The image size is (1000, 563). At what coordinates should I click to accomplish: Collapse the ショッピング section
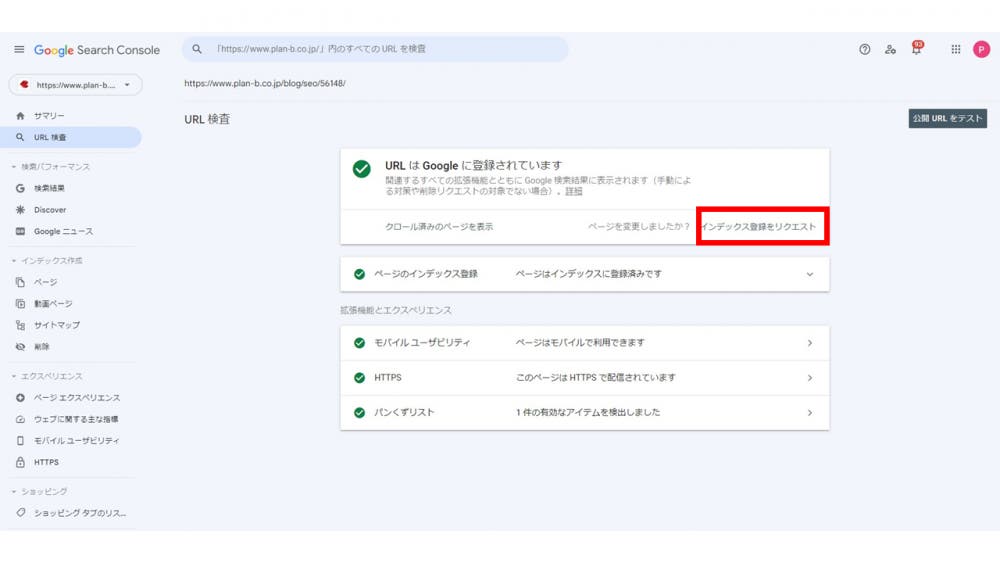pos(14,492)
